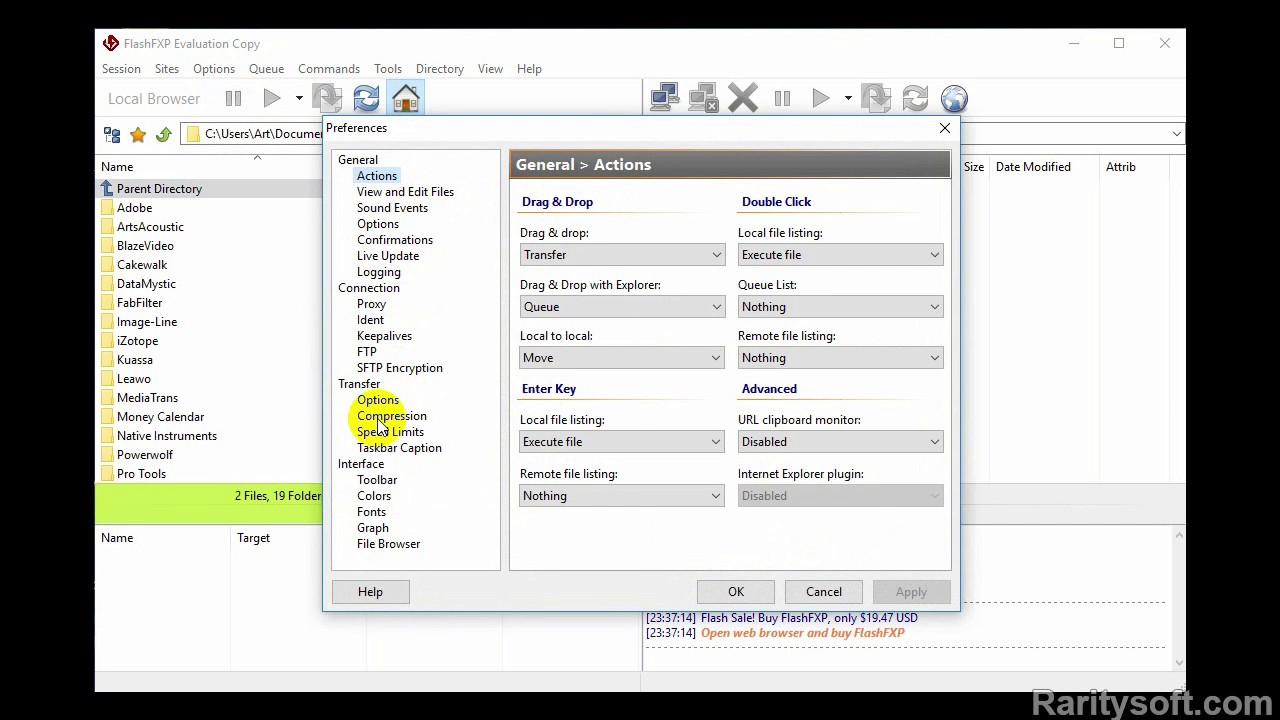Open the Local to local dropdown
This screenshot has width=1280, height=720.
(x=622, y=358)
